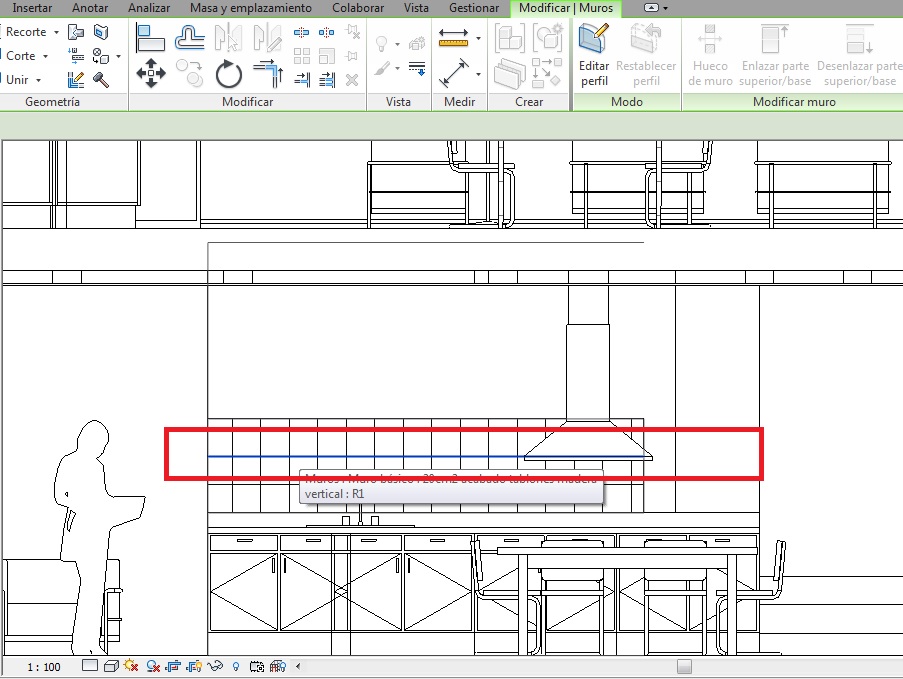
Task: Expand the Unir dropdown
Action: [x=39, y=80]
